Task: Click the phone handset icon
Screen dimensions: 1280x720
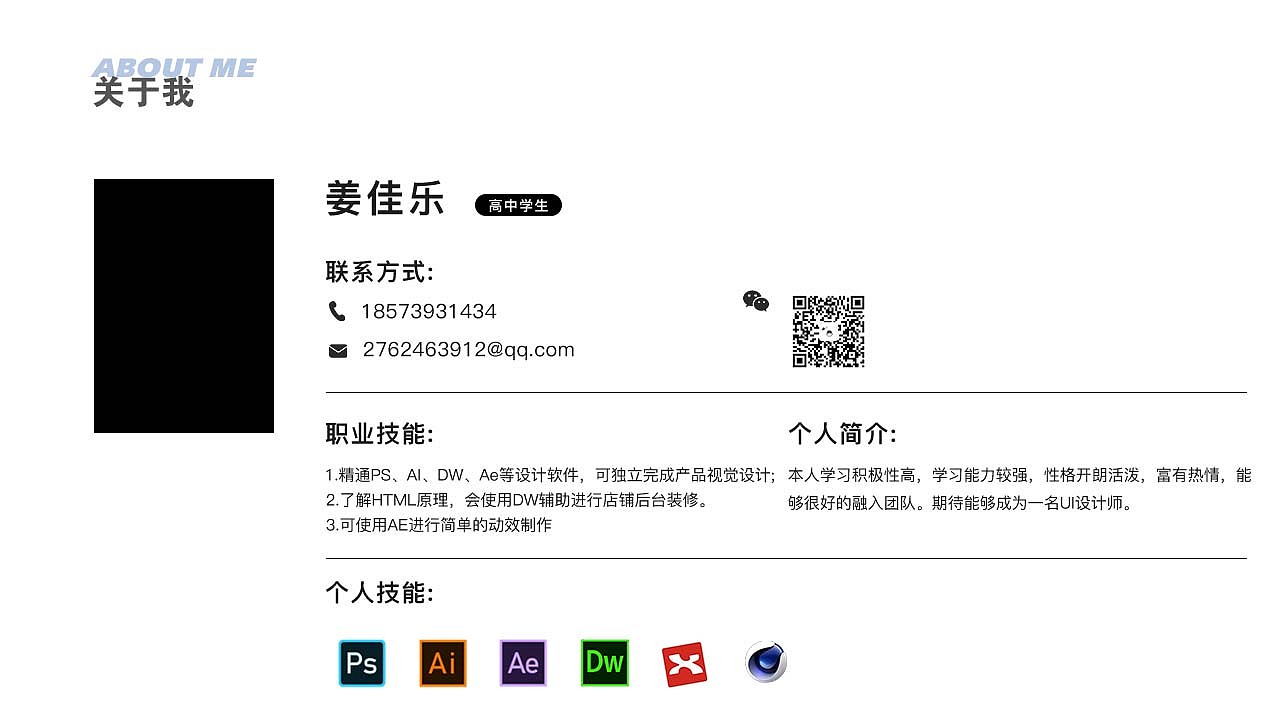Action: pyautogui.click(x=337, y=311)
